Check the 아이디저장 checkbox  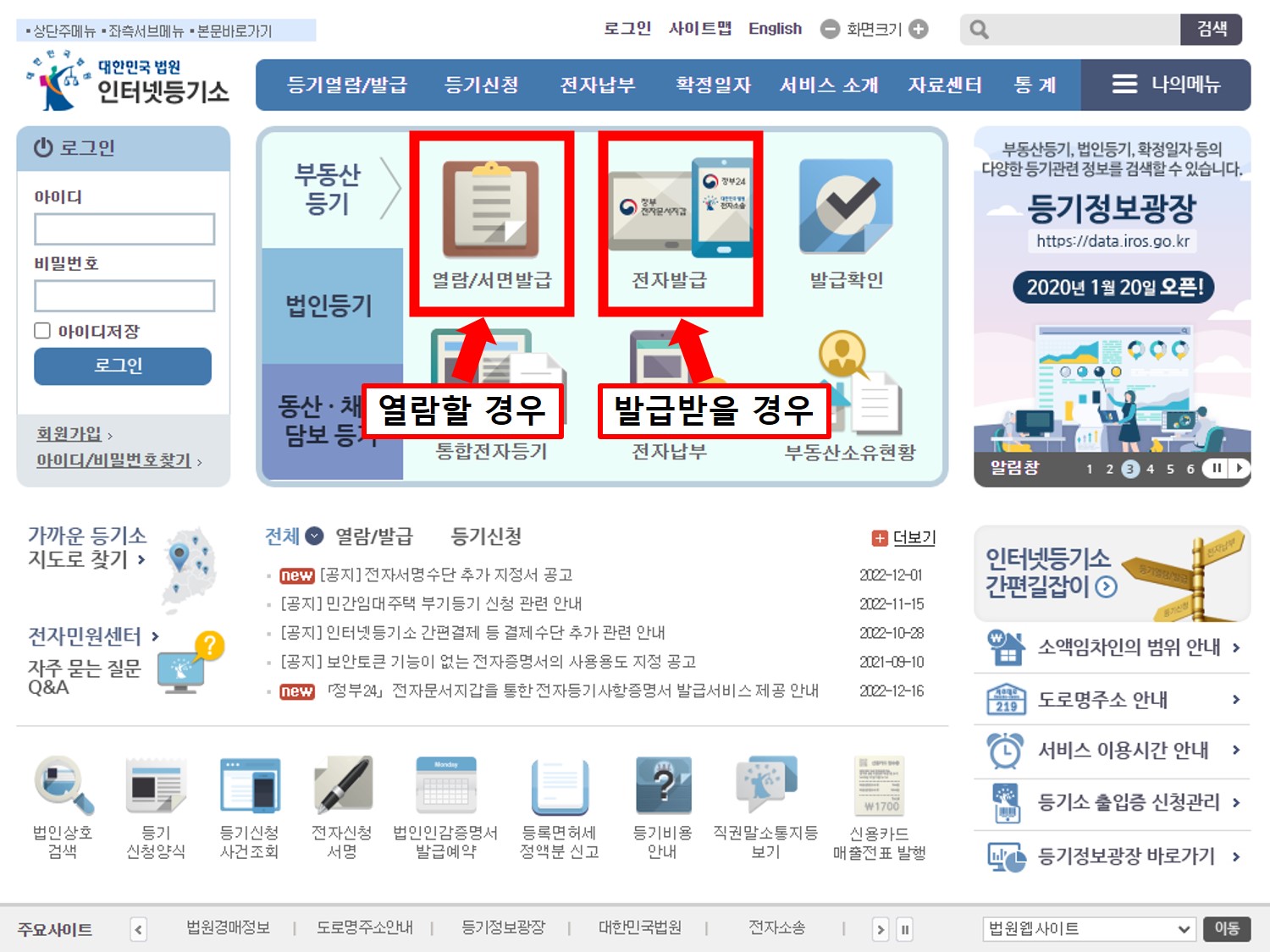pyautogui.click(x=42, y=330)
